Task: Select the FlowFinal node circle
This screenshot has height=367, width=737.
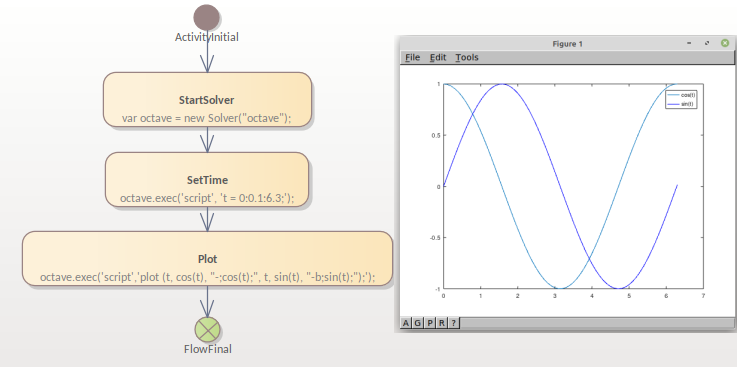Action: click(207, 329)
